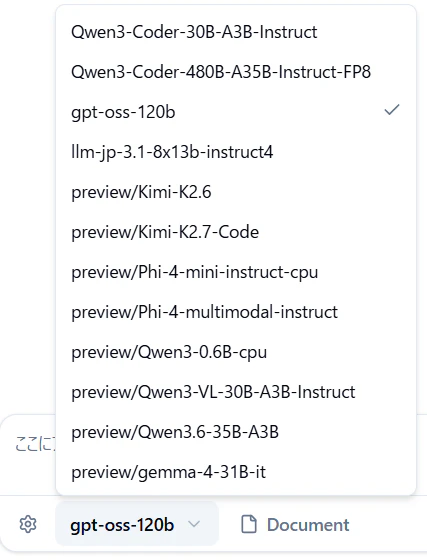The height and width of the screenshot is (560, 427).
Task: Pick preview/Phi-4-multimodal-instruct option
Action: point(236,312)
